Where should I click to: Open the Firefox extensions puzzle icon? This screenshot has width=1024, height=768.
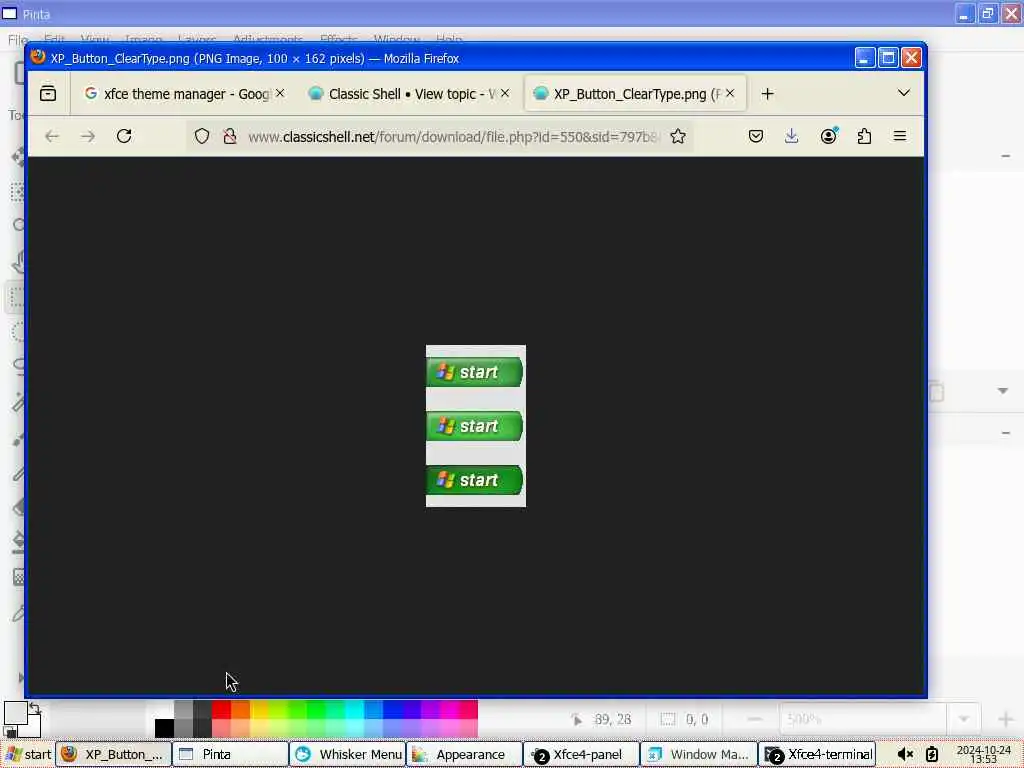864,136
